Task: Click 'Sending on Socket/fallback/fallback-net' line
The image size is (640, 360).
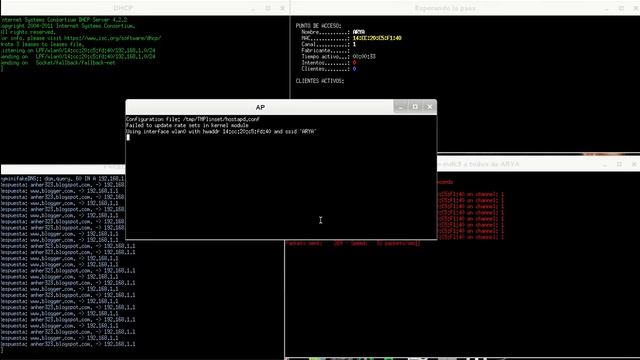Action: tap(58, 63)
